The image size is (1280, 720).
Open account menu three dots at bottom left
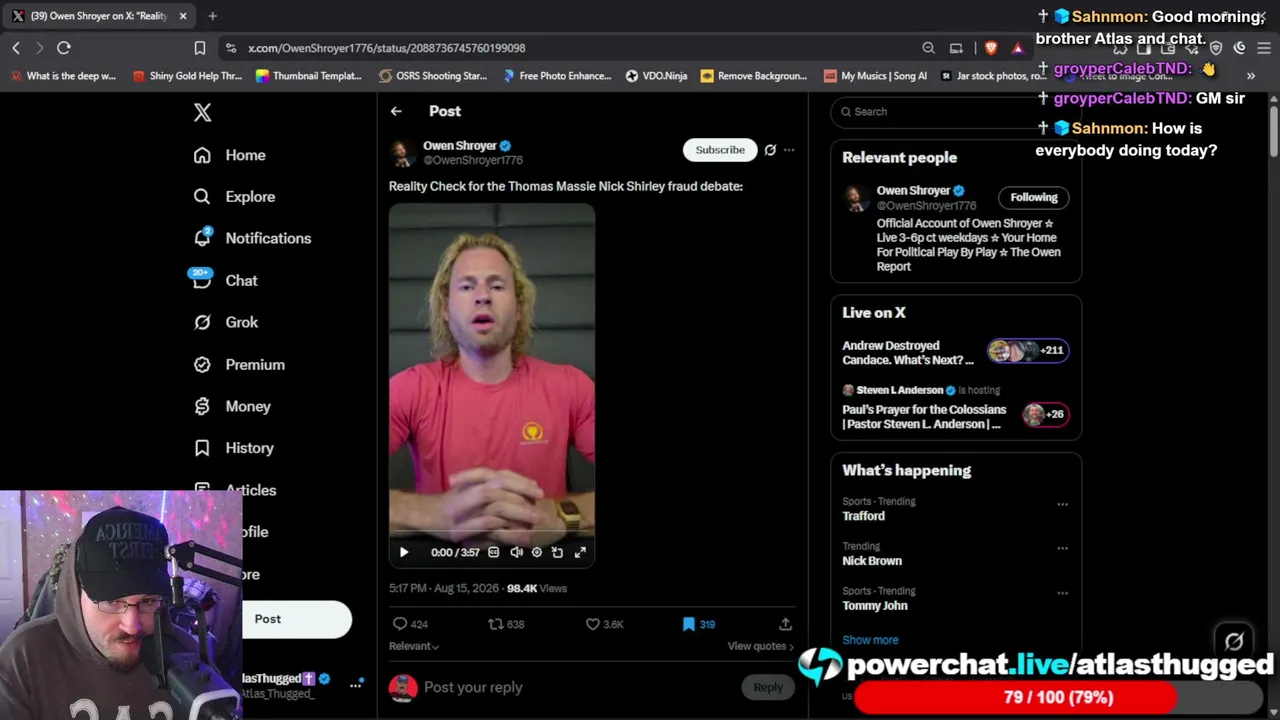(x=355, y=685)
